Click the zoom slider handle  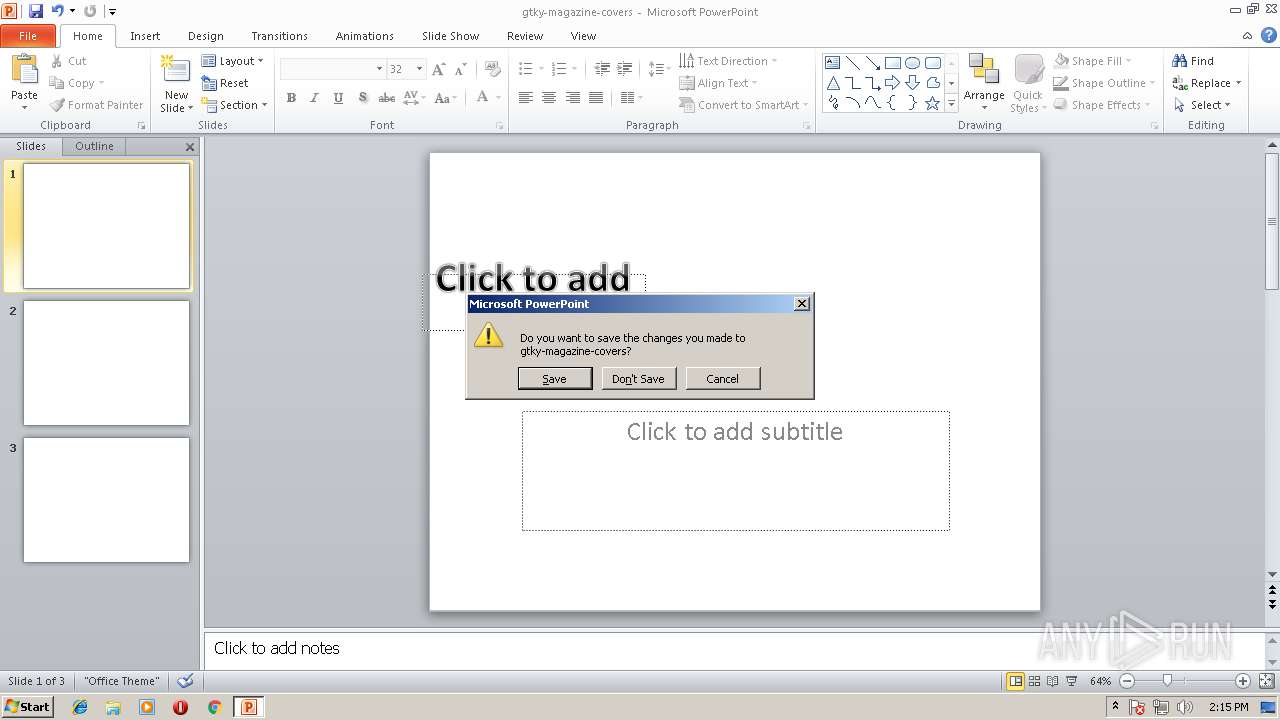(1167, 681)
